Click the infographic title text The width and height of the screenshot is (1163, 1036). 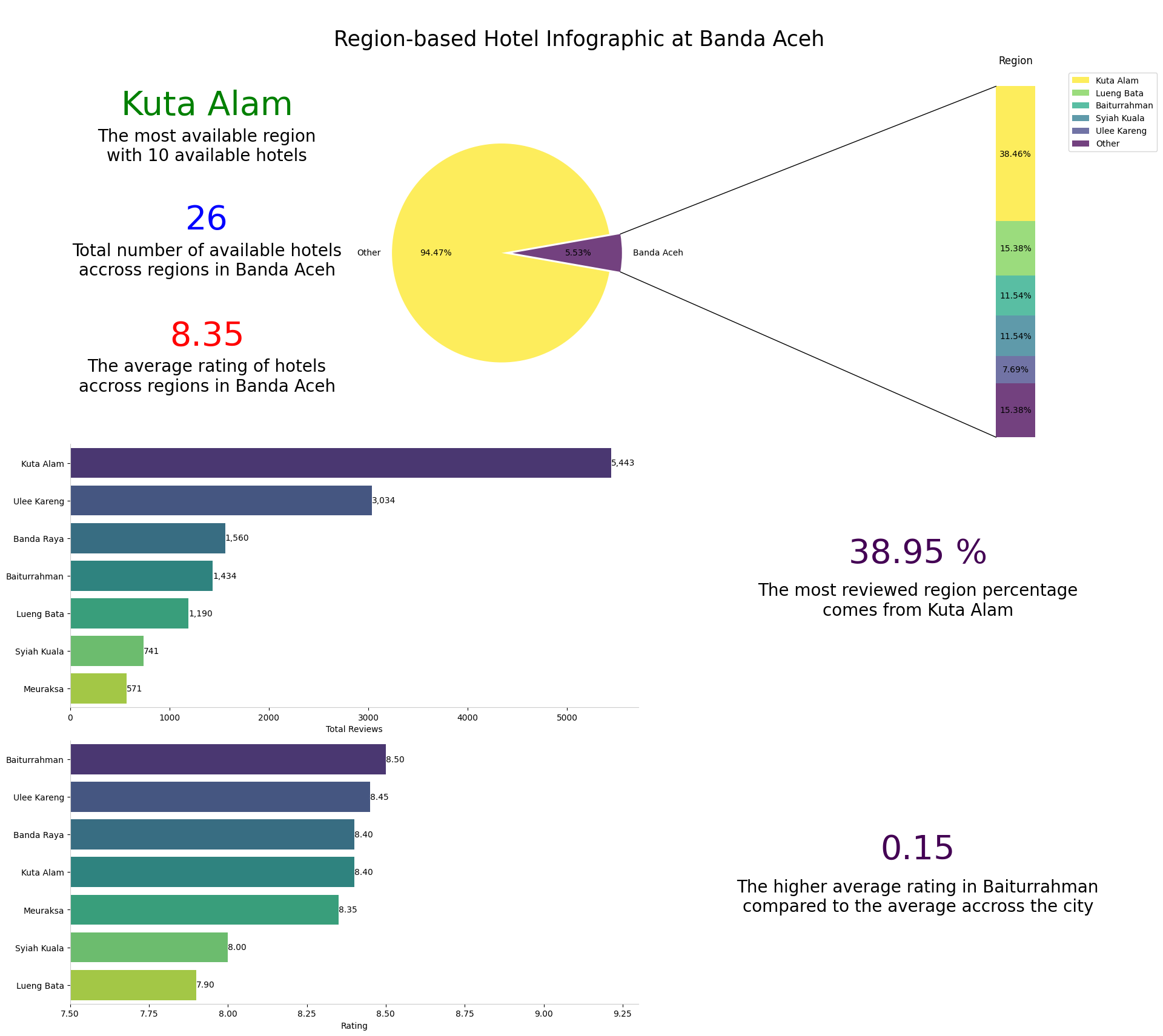click(578, 39)
